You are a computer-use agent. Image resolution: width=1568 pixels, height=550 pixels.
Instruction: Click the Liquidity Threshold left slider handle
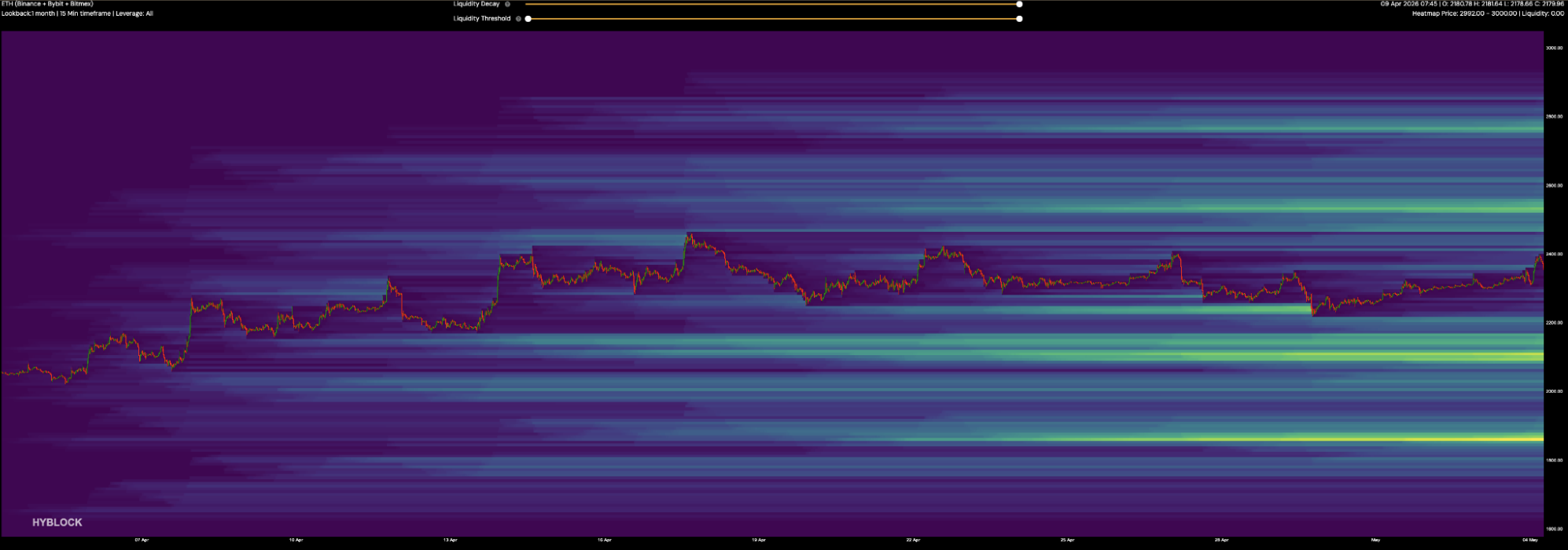click(528, 18)
